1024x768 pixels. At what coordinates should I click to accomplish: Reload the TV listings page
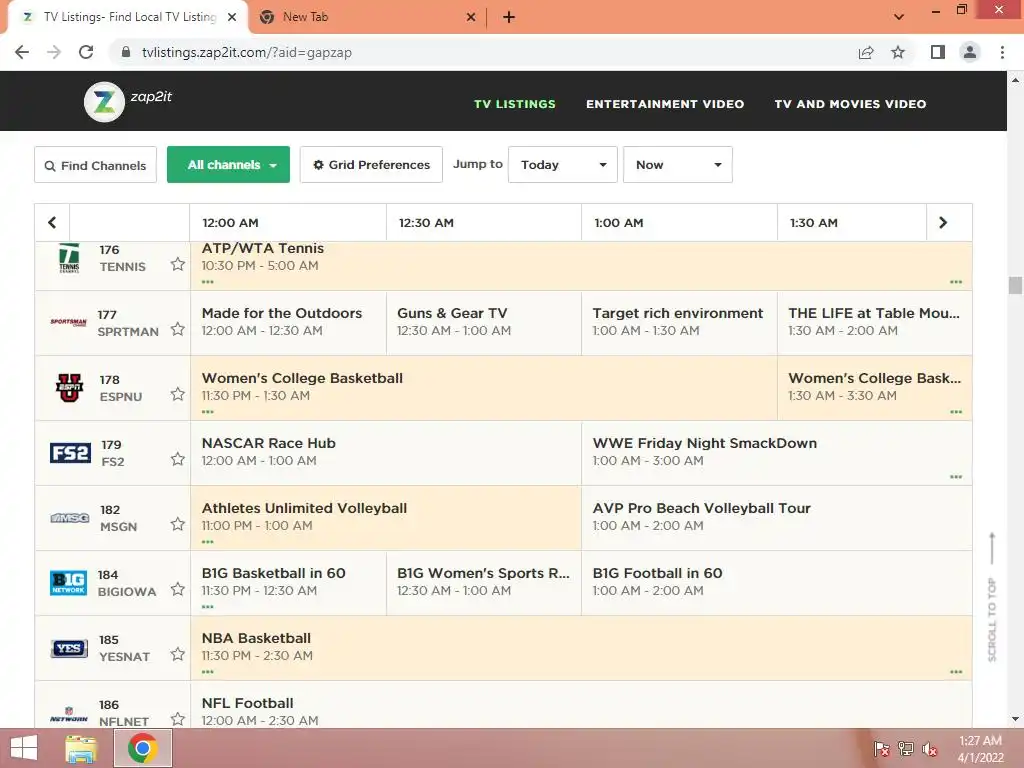(x=86, y=52)
